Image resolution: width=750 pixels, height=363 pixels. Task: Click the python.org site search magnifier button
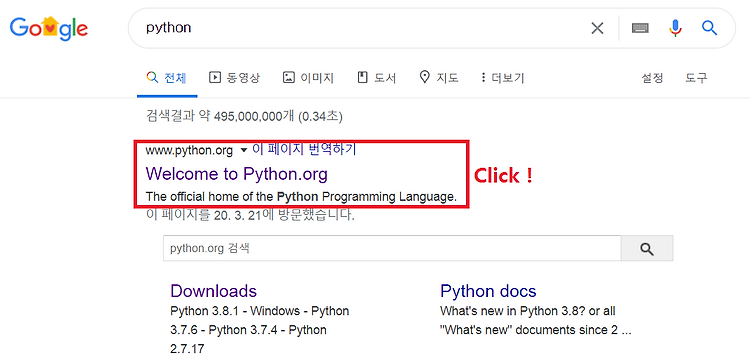click(647, 248)
